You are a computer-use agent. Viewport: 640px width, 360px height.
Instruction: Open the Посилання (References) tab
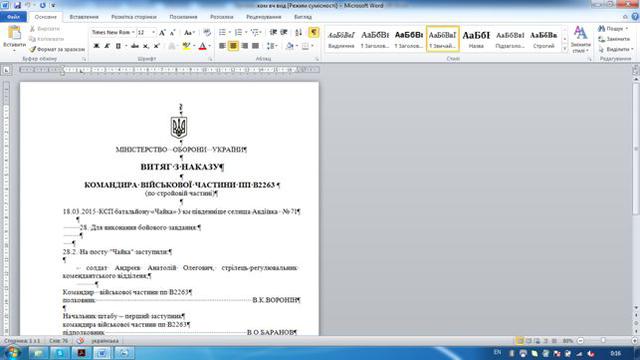183,17
